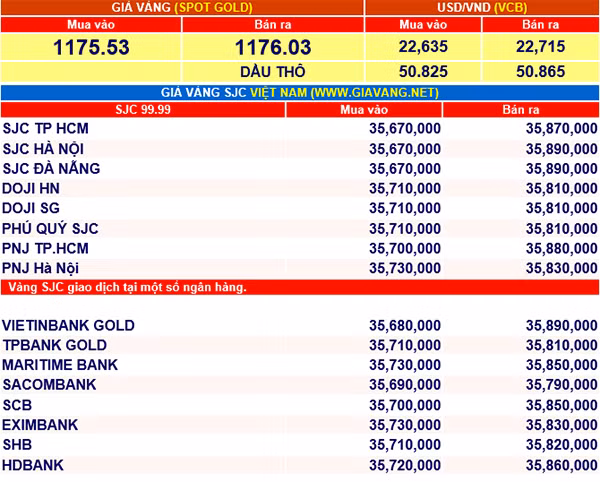Viewport: 600px width, 482px height.
Task: Click Bán ra header in SJC table
Action: [521, 110]
